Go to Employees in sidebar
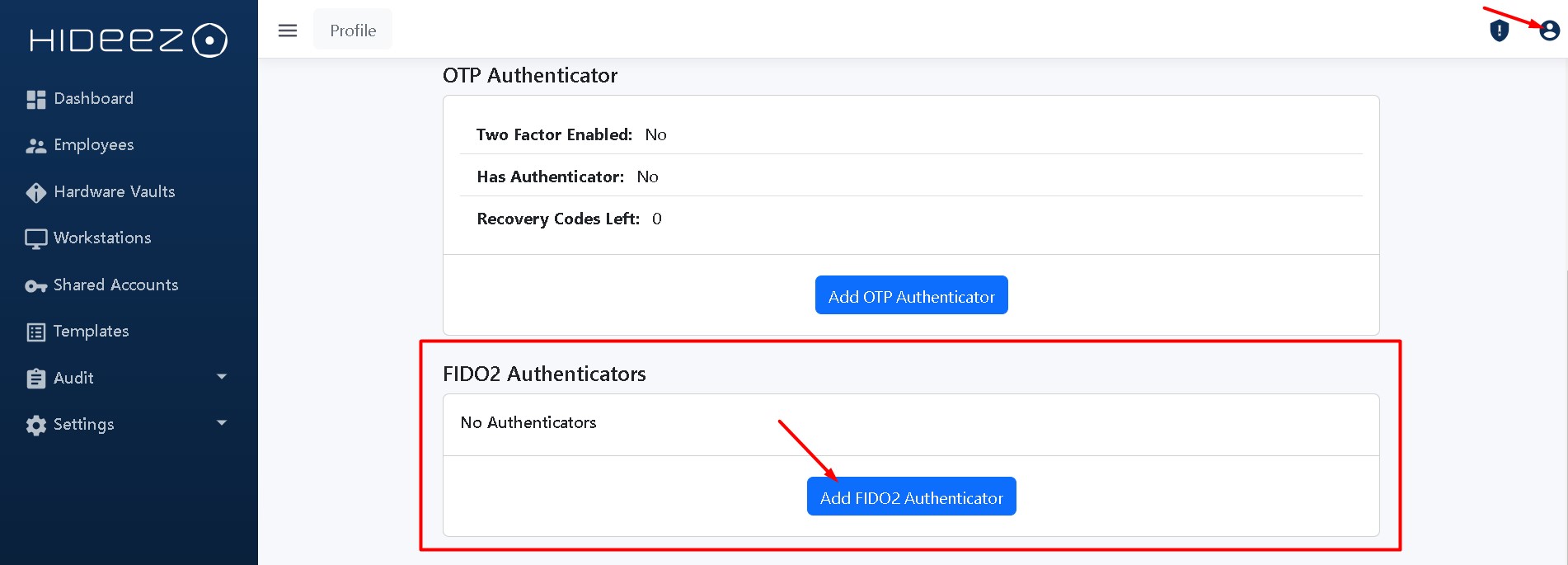The height and width of the screenshot is (565, 1568). click(94, 145)
